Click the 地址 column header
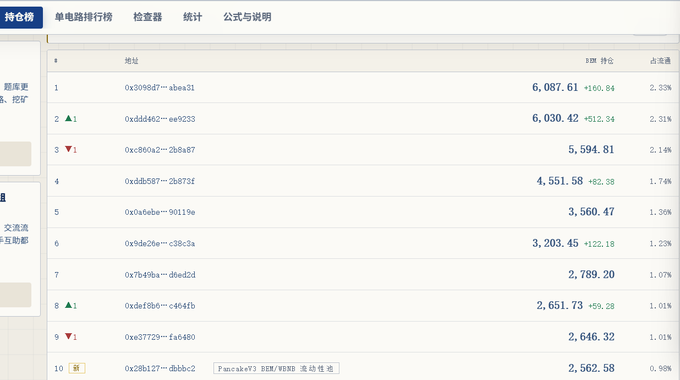Viewport: 680px width, 380px height. [x=131, y=61]
